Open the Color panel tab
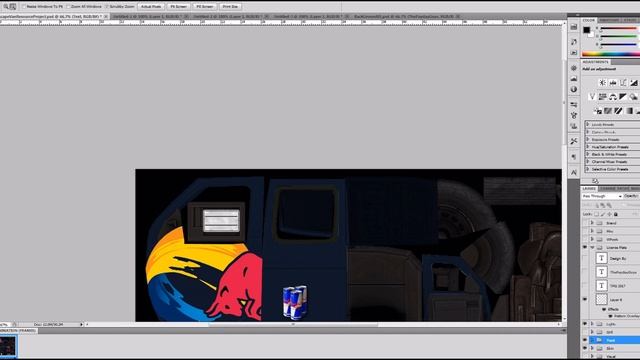 point(589,20)
